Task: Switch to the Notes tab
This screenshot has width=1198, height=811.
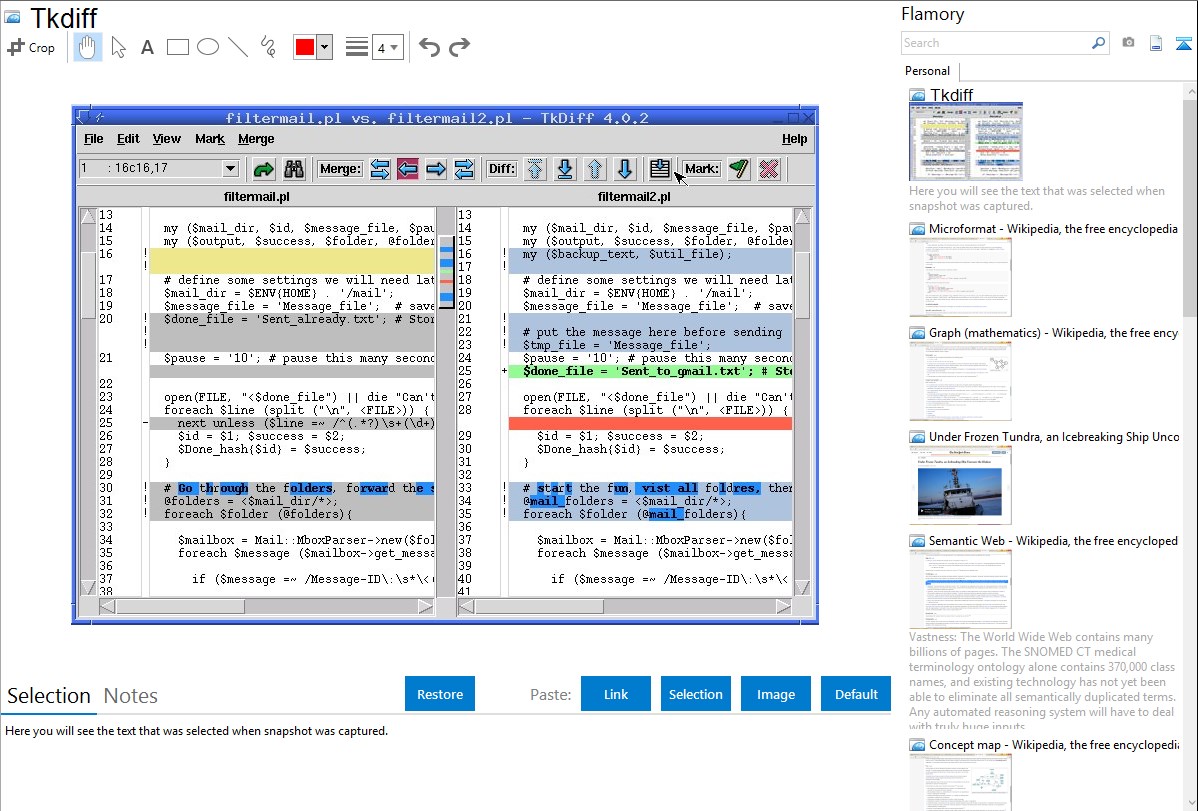Action: click(131, 696)
